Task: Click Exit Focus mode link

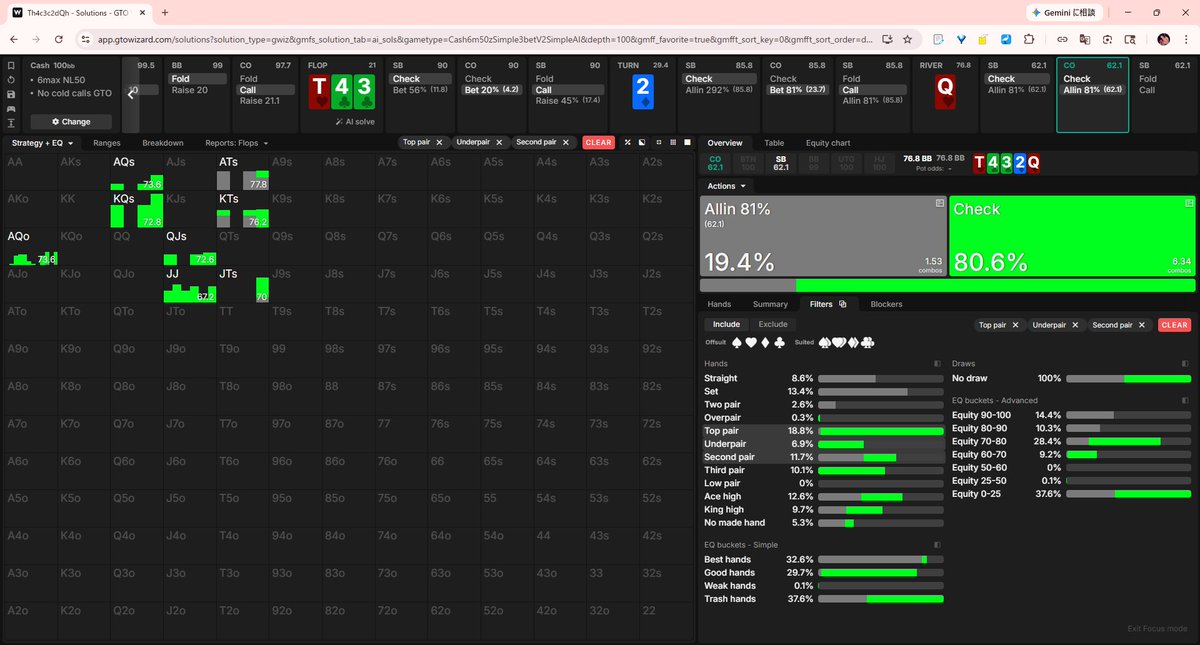Action: pyautogui.click(x=1157, y=628)
